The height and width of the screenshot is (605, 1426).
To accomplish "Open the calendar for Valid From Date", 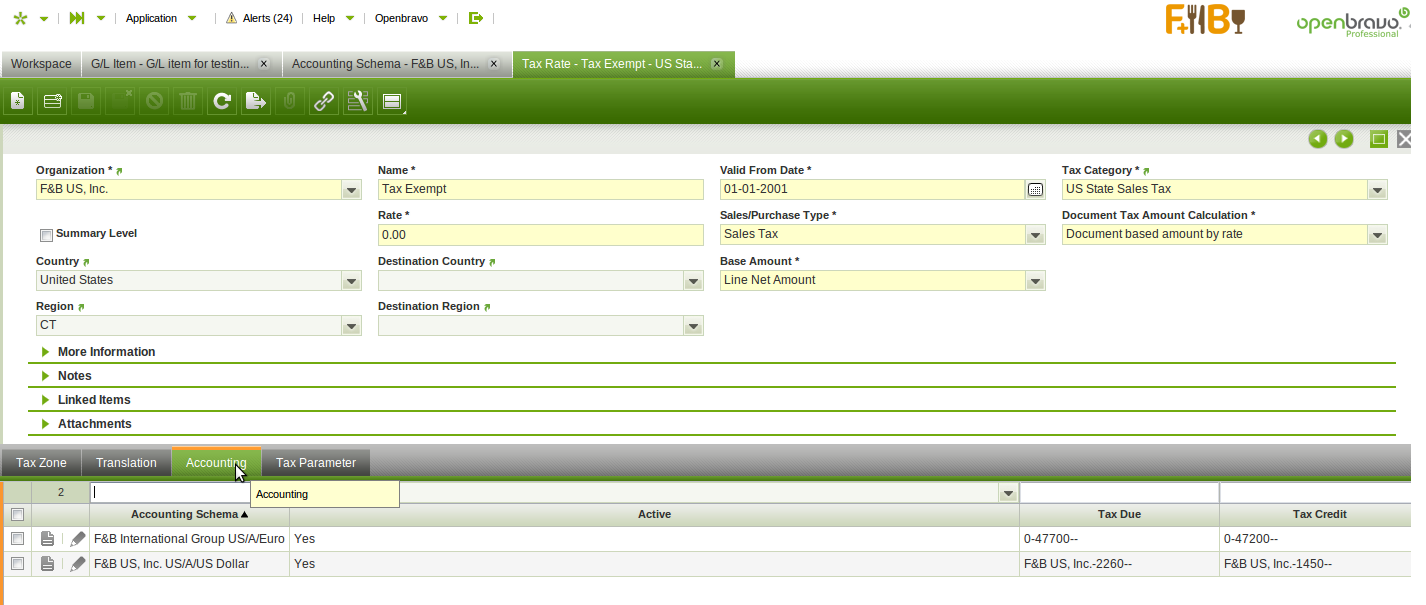I will click(1036, 189).
